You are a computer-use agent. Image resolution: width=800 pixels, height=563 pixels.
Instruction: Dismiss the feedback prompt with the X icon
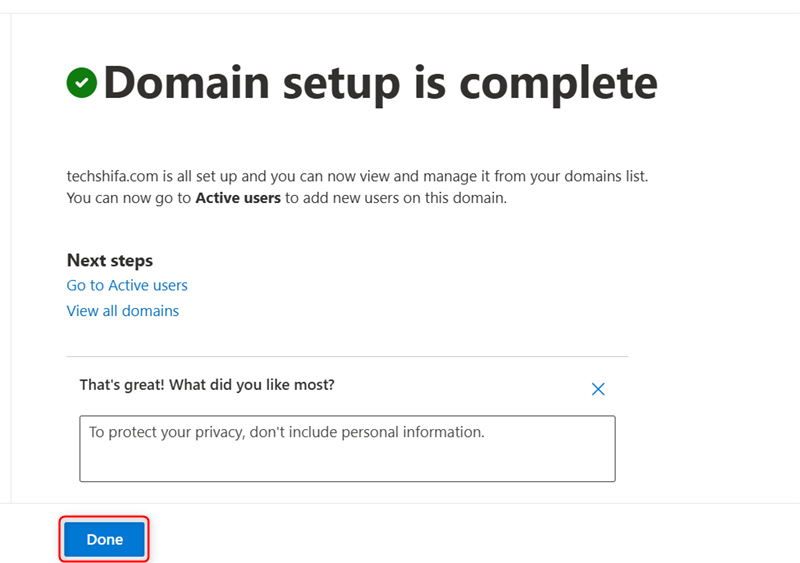coord(598,389)
